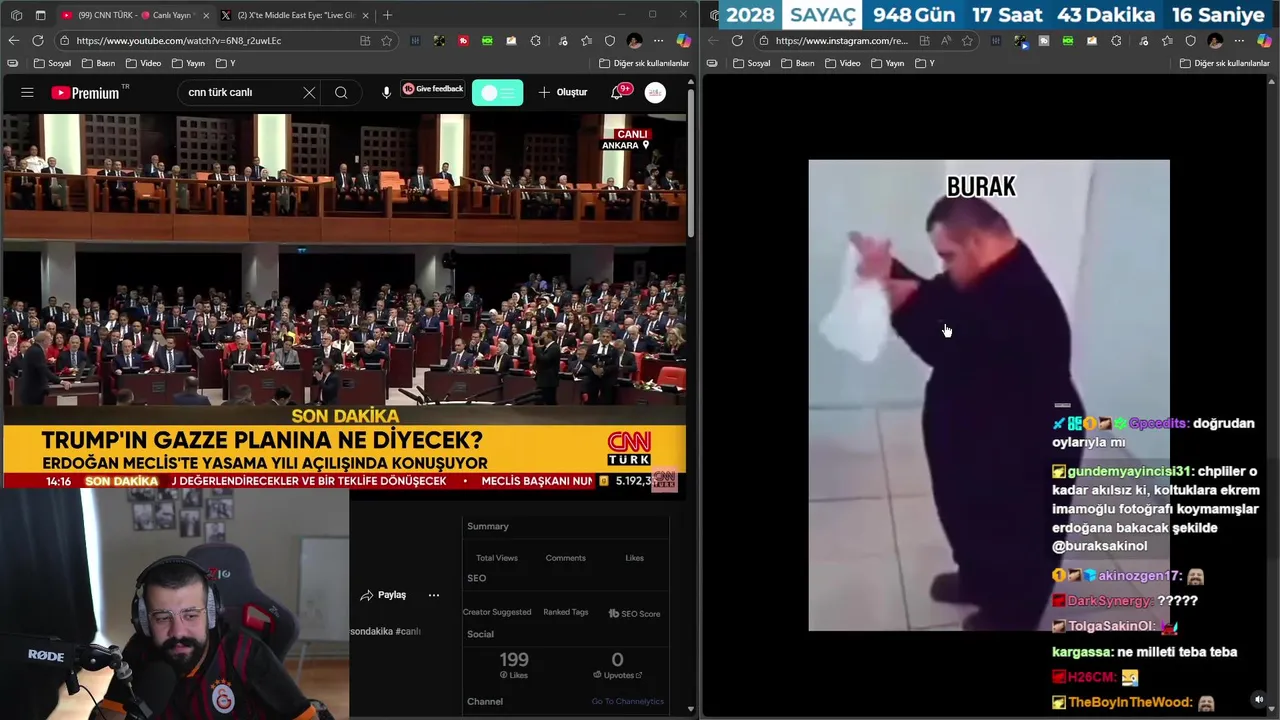This screenshot has width=1280, height=720.
Task: Open the YouTube guide hamburger menu
Action: 27,92
